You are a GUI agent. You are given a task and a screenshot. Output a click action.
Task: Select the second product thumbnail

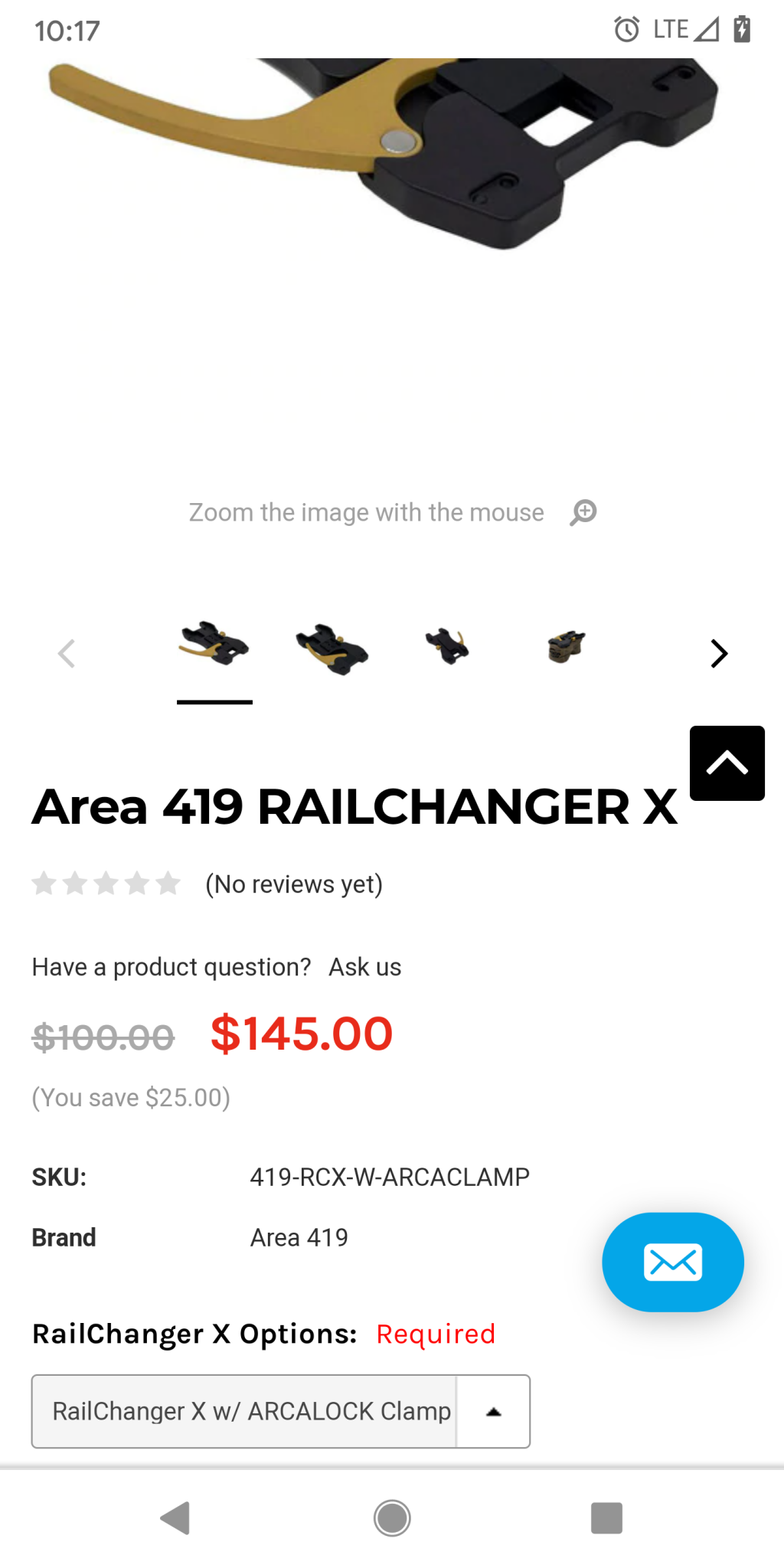pos(332,648)
